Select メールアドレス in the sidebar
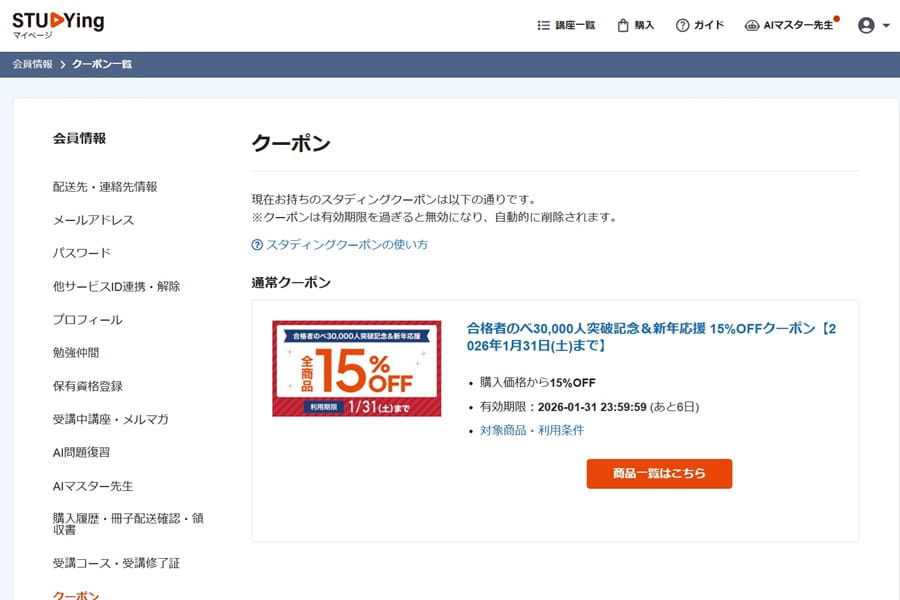This screenshot has width=900, height=600. tap(93, 220)
